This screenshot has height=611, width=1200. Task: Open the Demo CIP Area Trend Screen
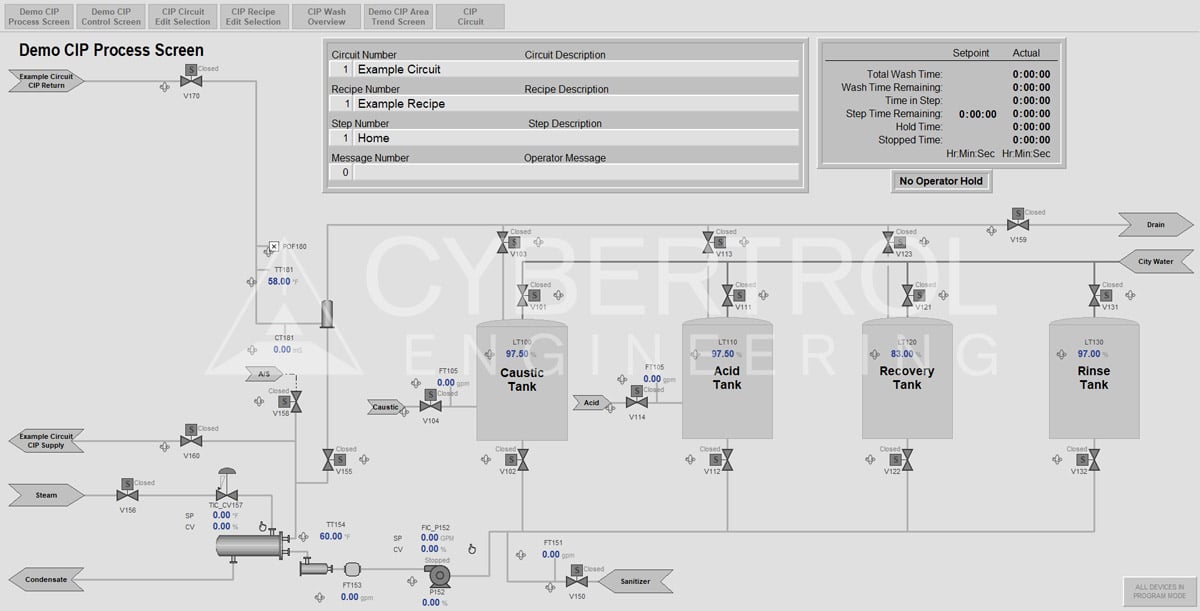398,15
